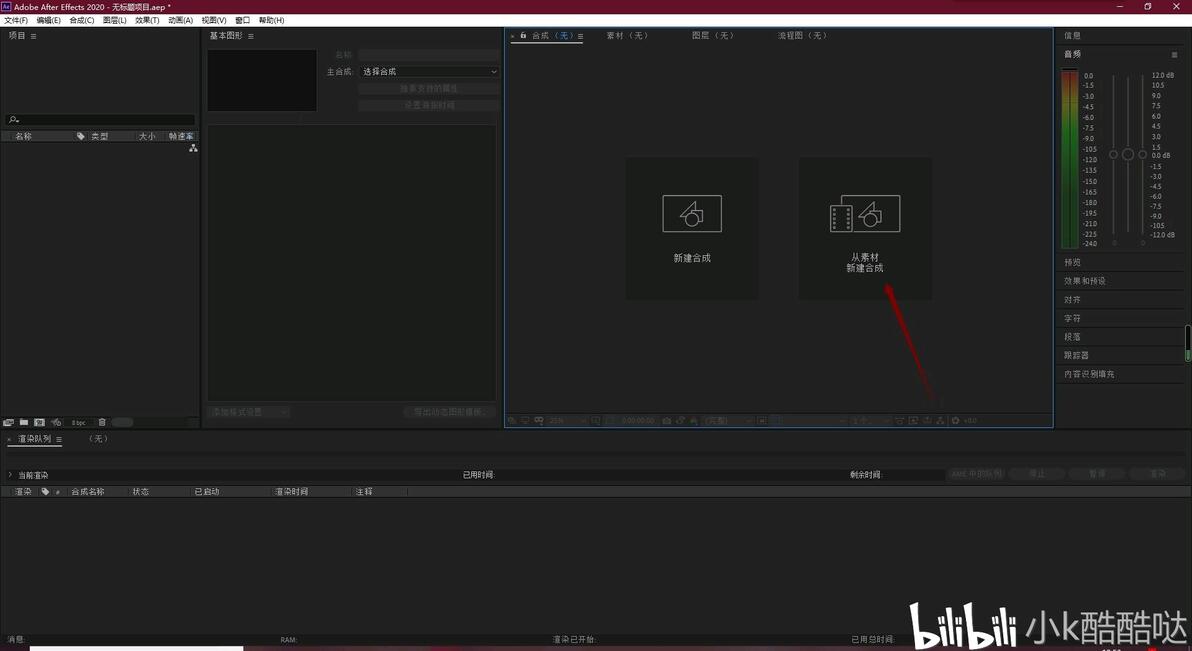
Task: Click the Interpret Footage icon in project panel
Action: click(x=8, y=422)
